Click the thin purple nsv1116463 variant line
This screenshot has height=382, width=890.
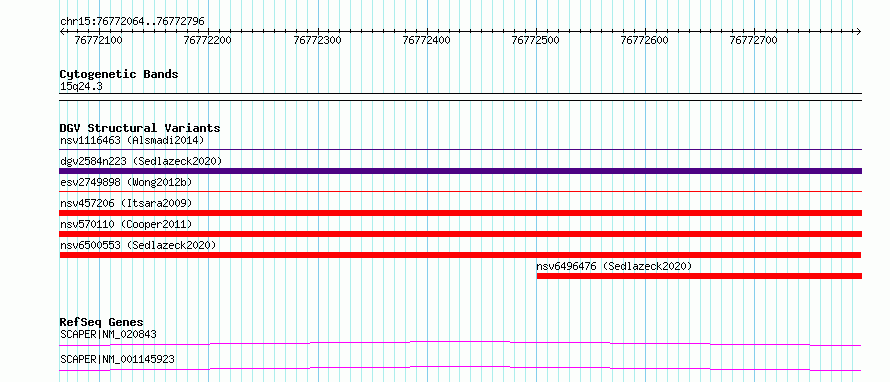[x=460, y=150]
